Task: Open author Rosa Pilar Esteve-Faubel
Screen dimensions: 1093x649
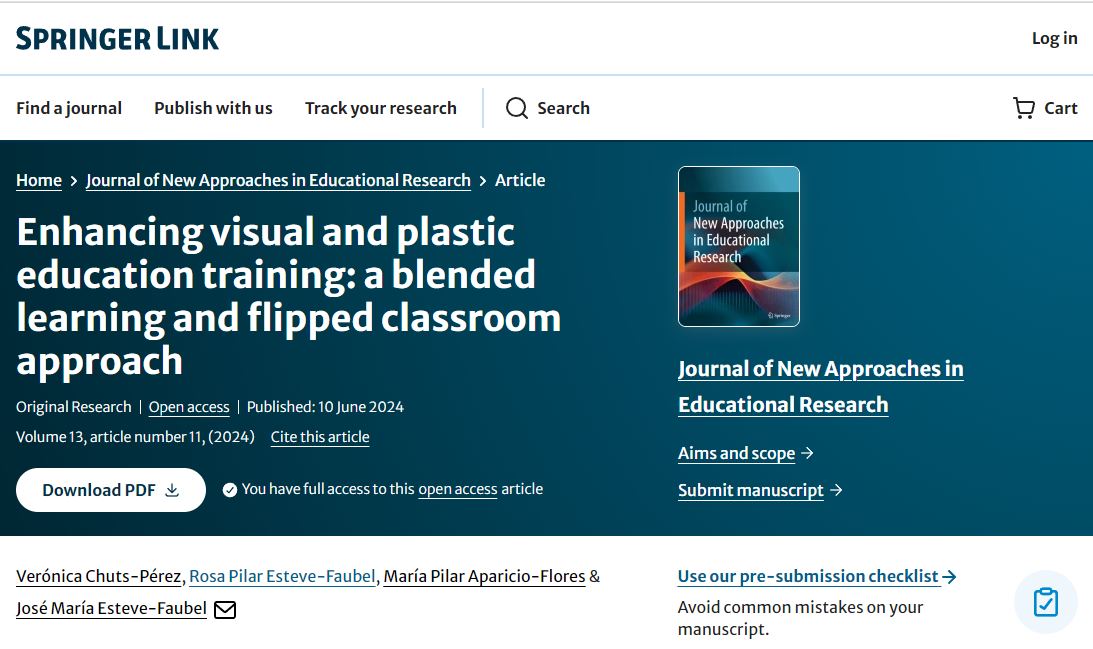Action: pyautogui.click(x=282, y=577)
